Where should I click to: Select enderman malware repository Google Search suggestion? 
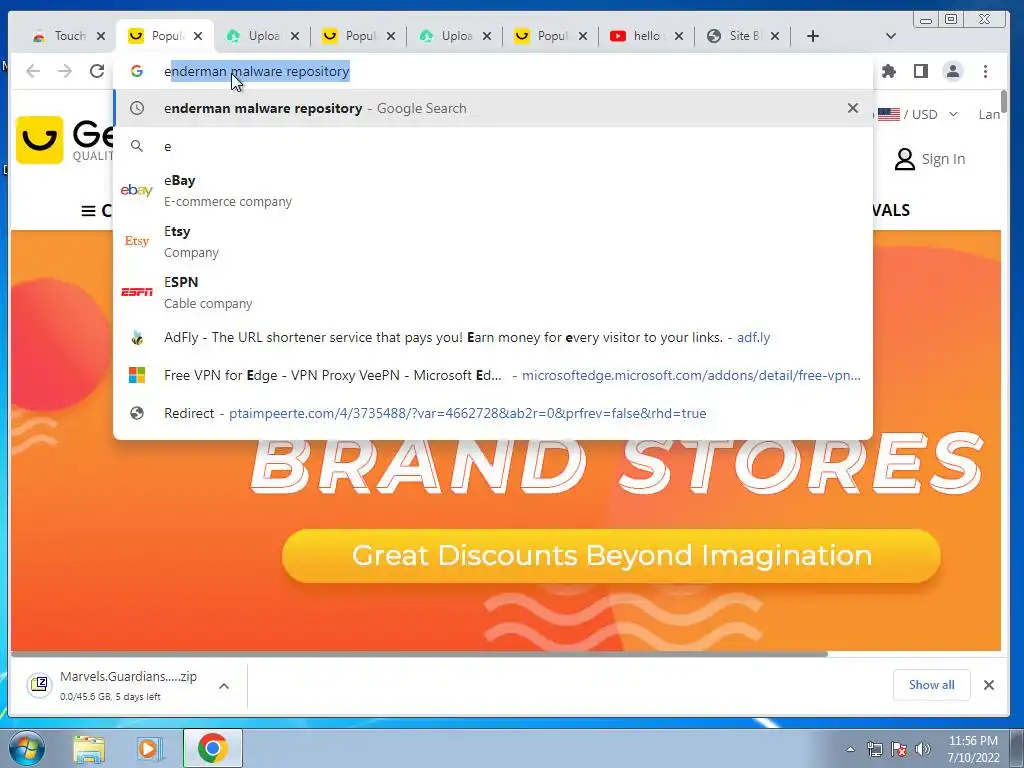[493, 108]
